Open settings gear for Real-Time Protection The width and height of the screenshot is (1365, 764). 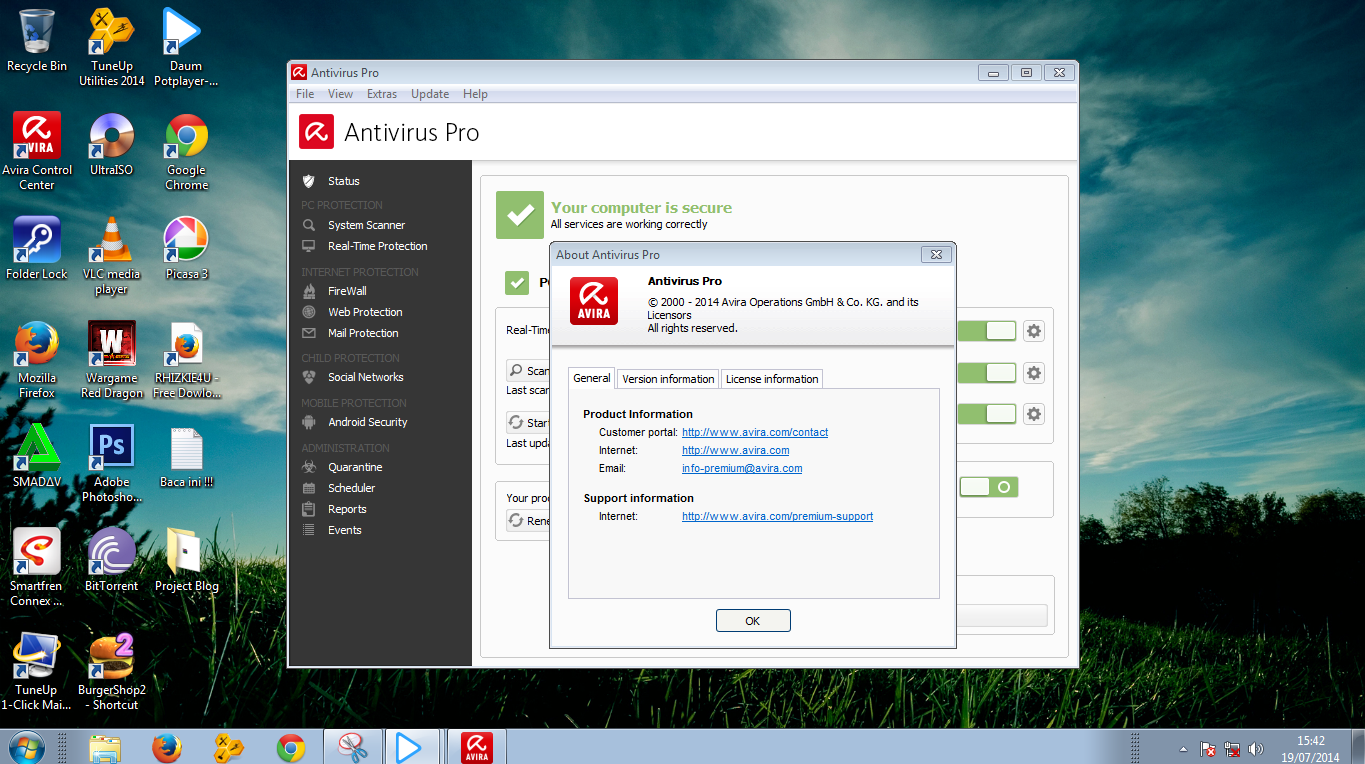click(x=1034, y=331)
